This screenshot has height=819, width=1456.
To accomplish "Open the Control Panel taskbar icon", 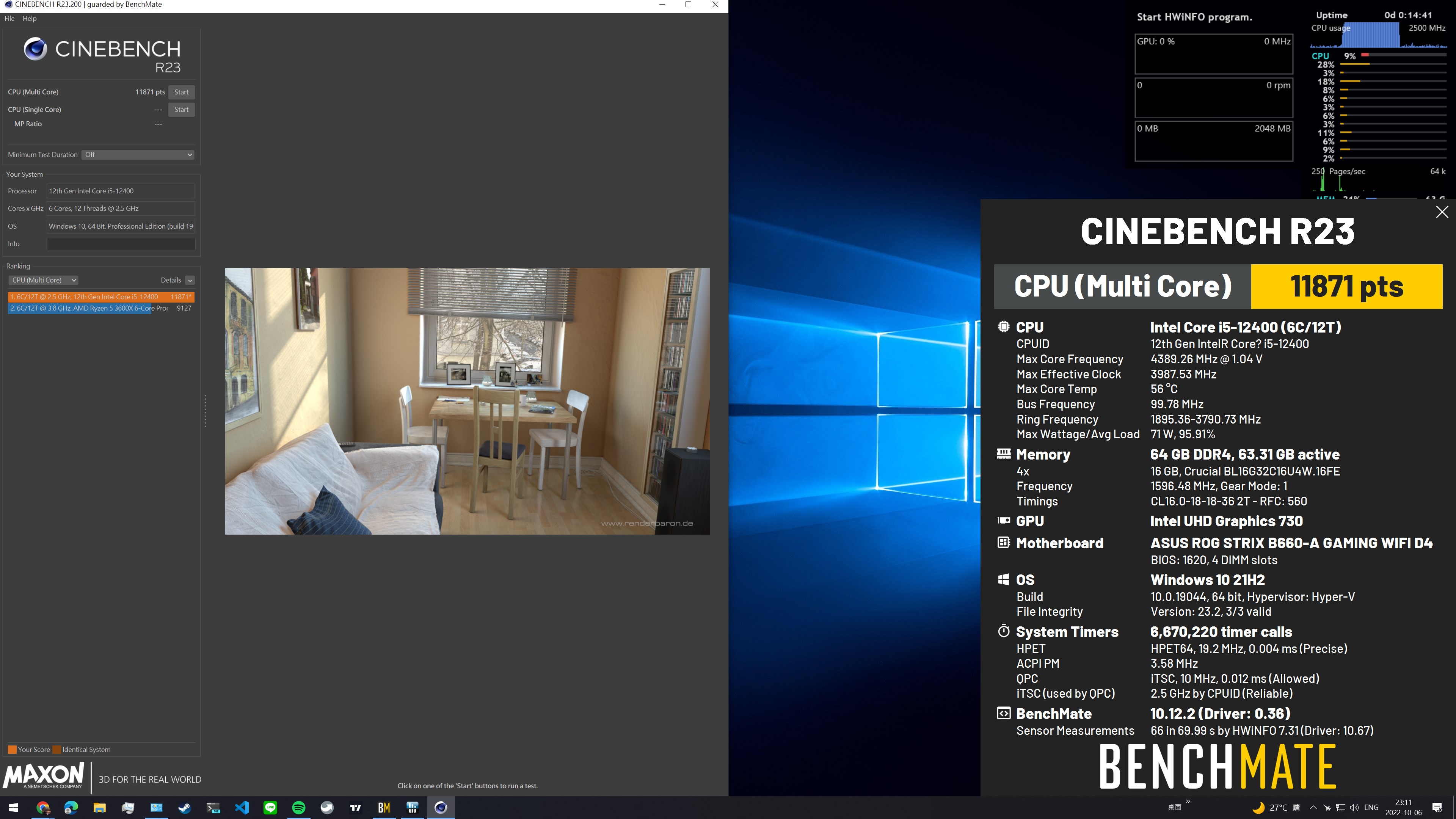I will pyautogui.click(x=157, y=808).
